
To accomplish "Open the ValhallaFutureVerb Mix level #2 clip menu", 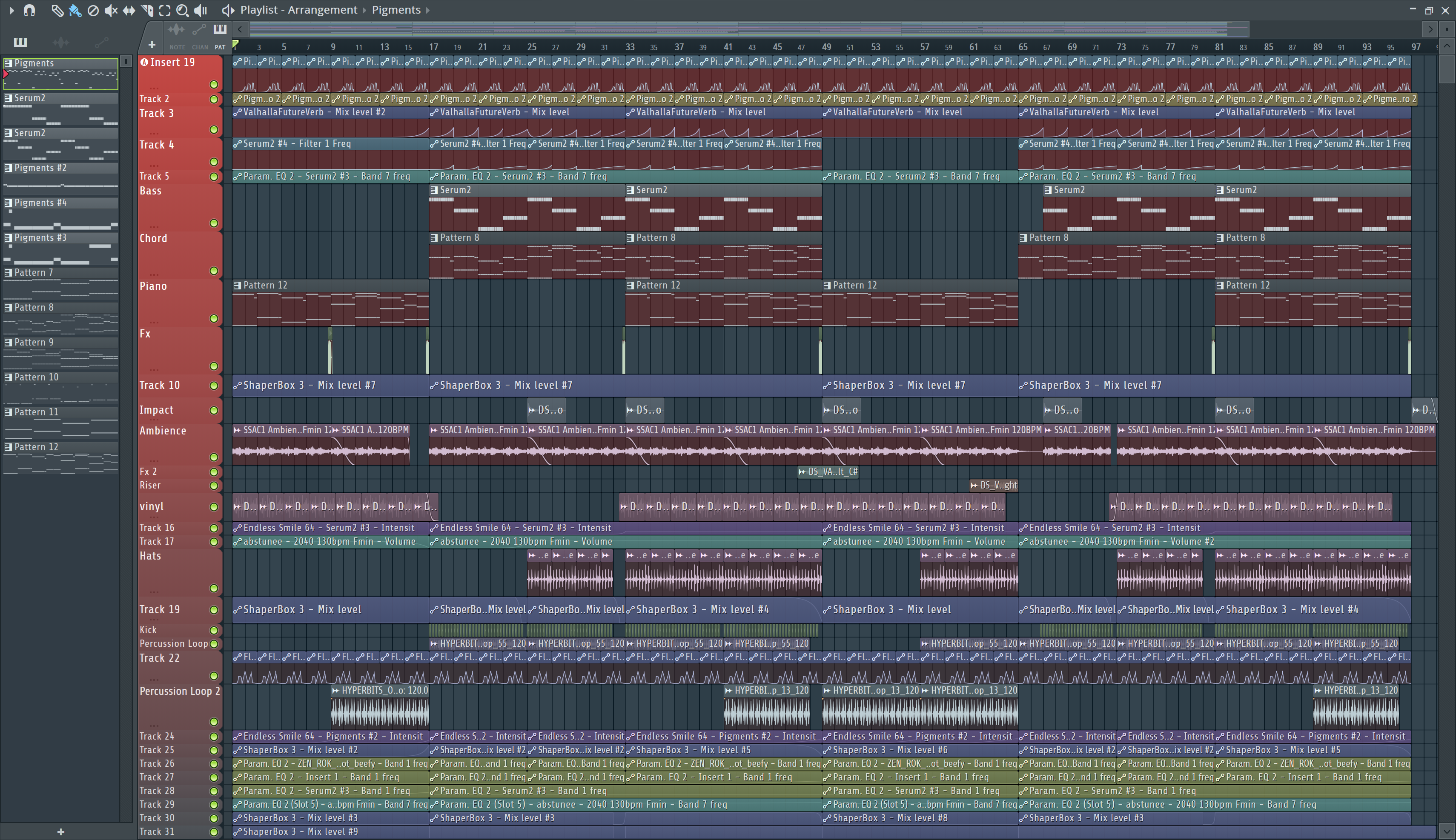I will pos(237,112).
